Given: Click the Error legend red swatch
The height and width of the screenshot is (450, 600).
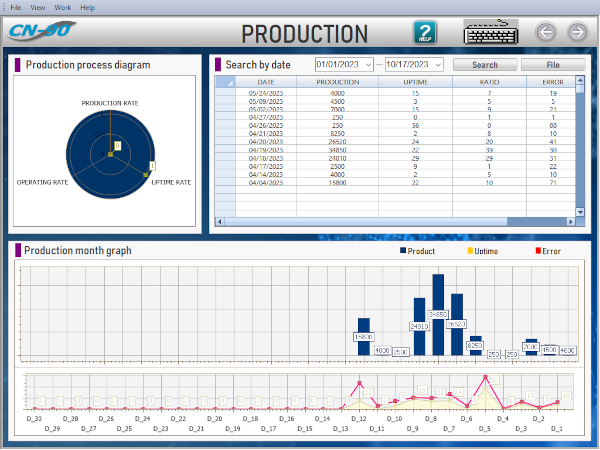Looking at the screenshot, I should (x=538, y=251).
